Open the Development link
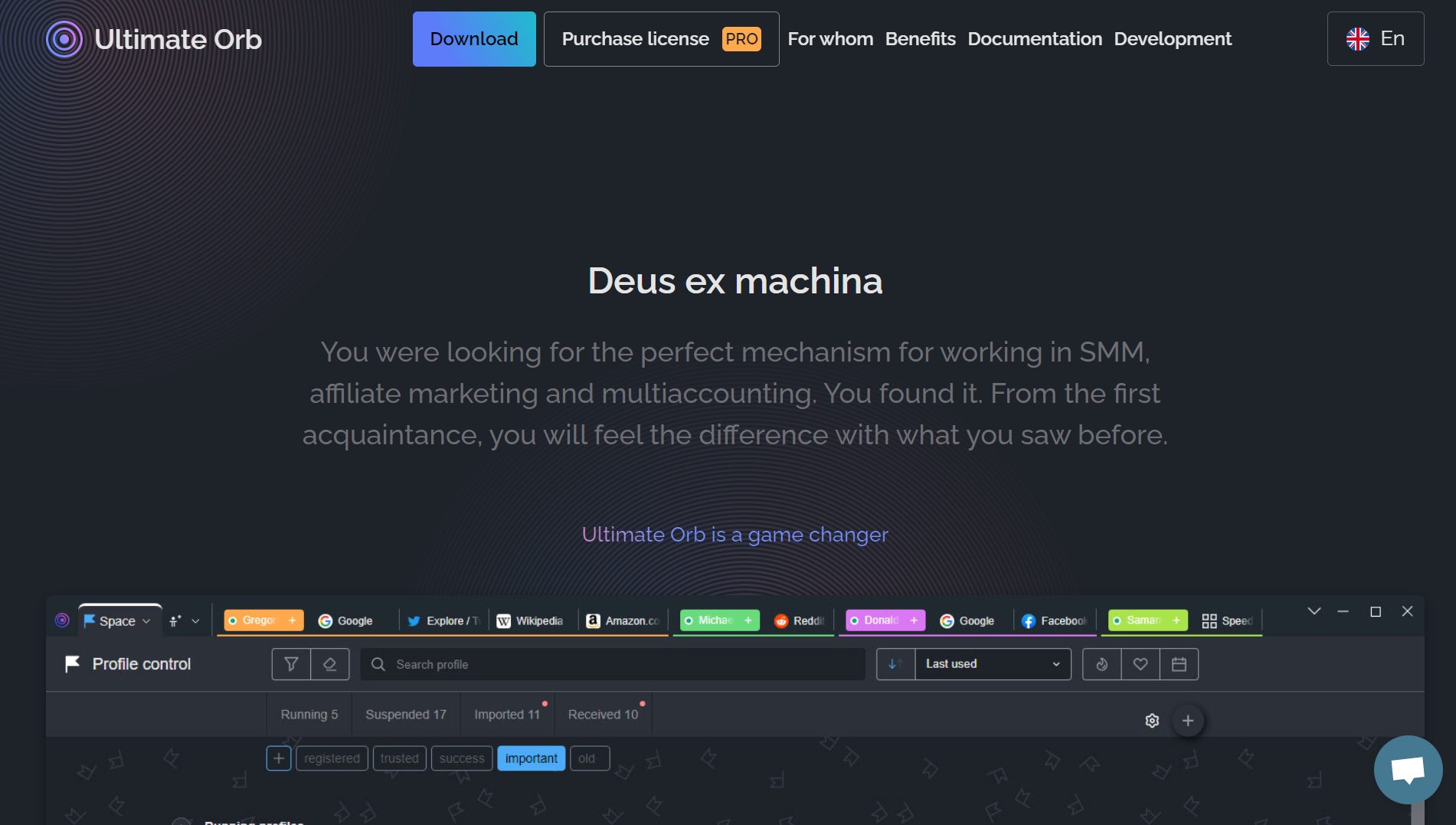Screen dimensions: 1456x825 pos(1173,39)
